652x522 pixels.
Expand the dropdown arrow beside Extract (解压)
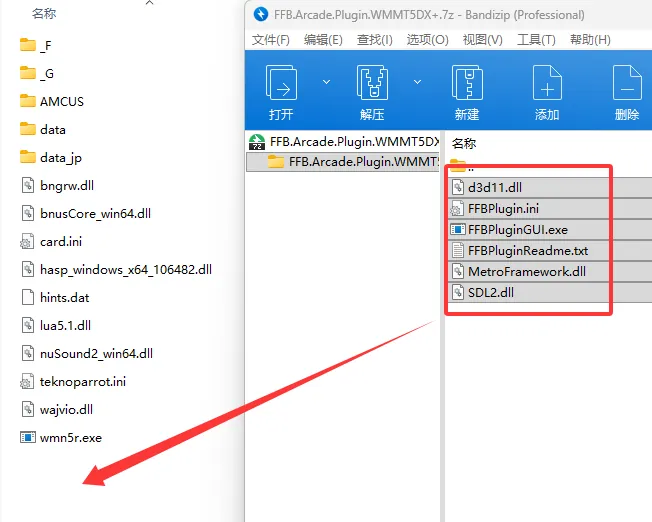pyautogui.click(x=418, y=82)
